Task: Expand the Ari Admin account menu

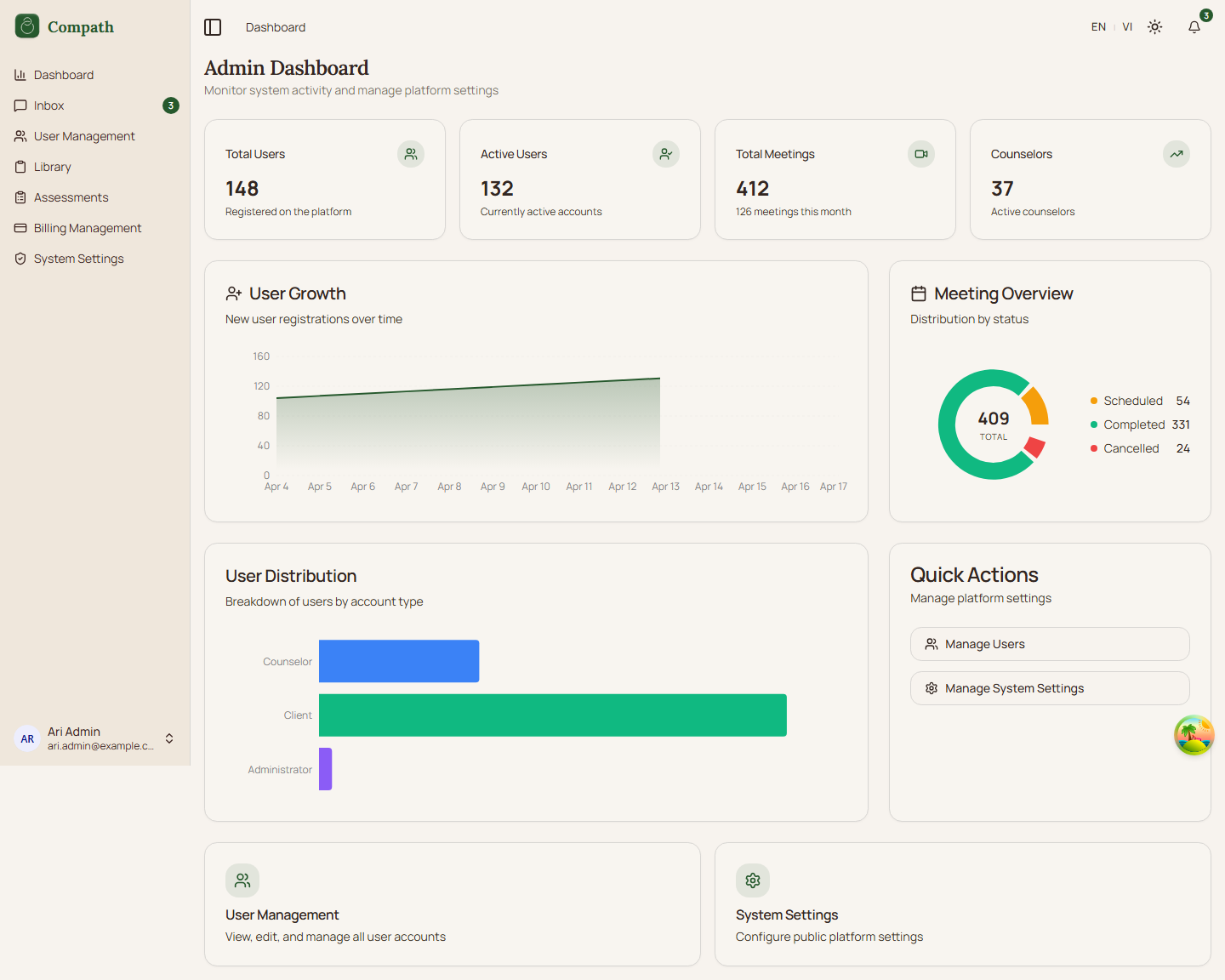Action: click(169, 738)
